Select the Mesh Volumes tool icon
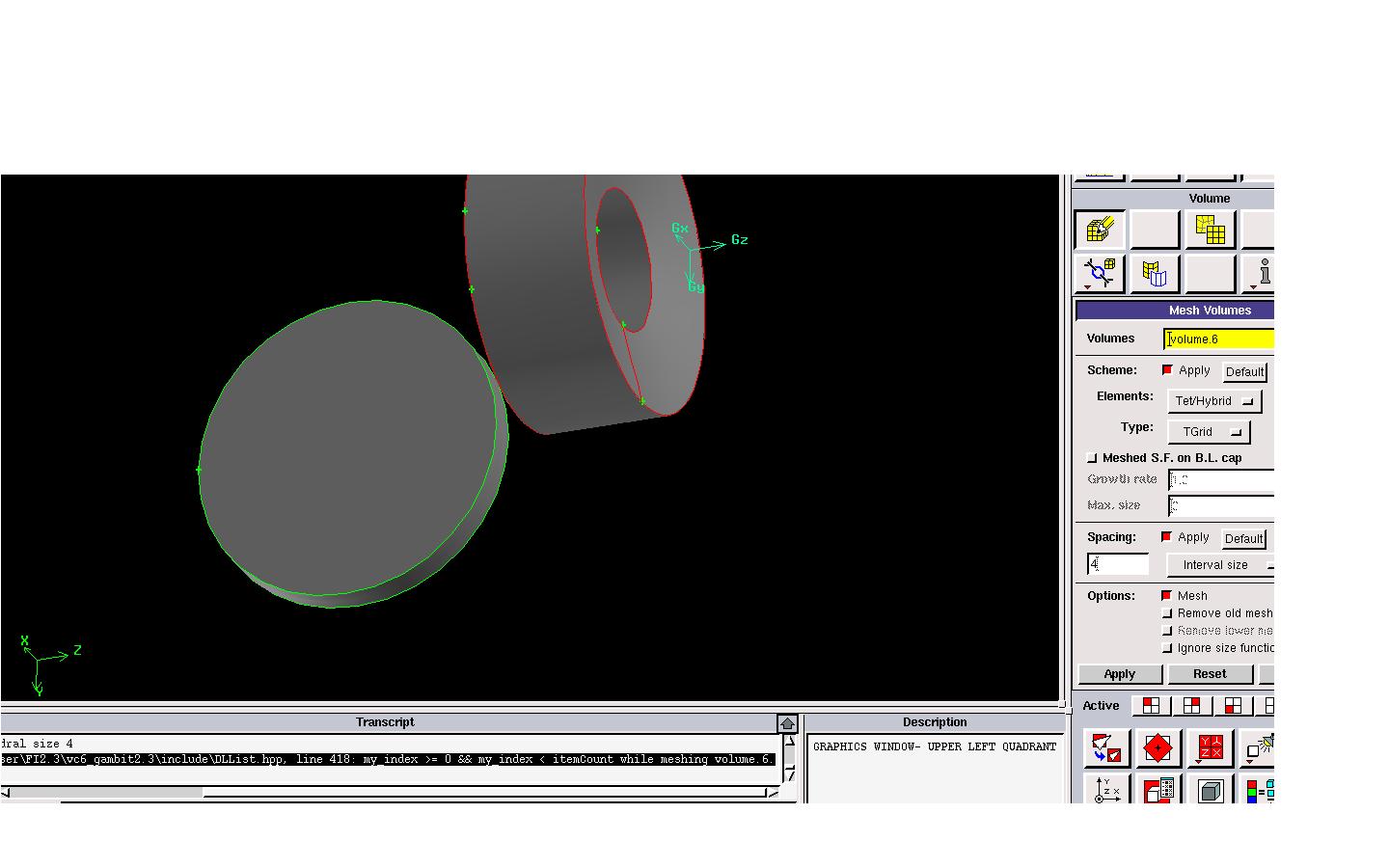The height and width of the screenshot is (868, 1389). (x=1099, y=230)
